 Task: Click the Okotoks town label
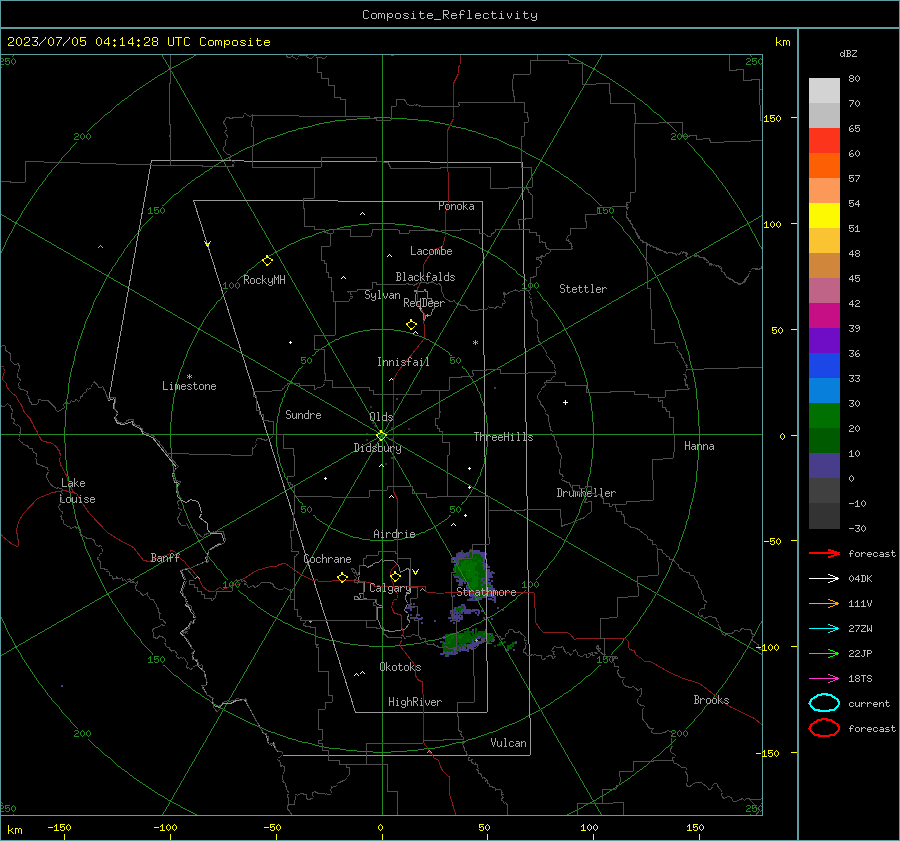[400, 667]
